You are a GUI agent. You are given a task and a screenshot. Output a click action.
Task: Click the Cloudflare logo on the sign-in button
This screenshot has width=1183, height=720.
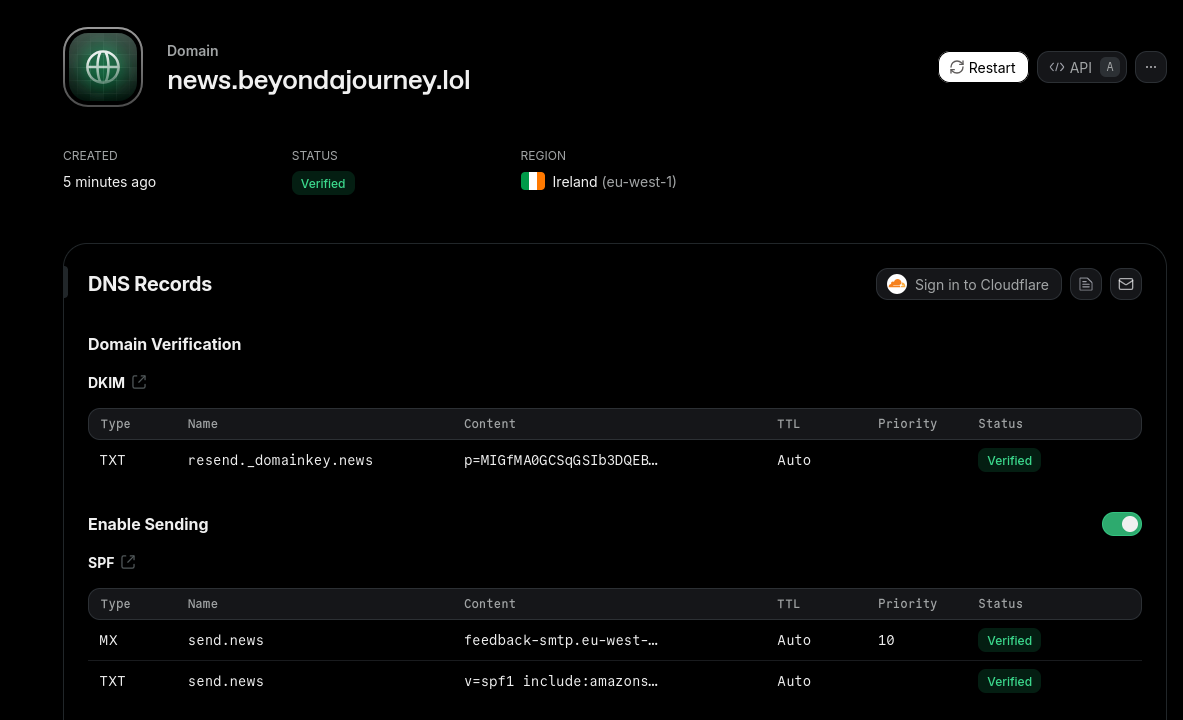coord(896,284)
